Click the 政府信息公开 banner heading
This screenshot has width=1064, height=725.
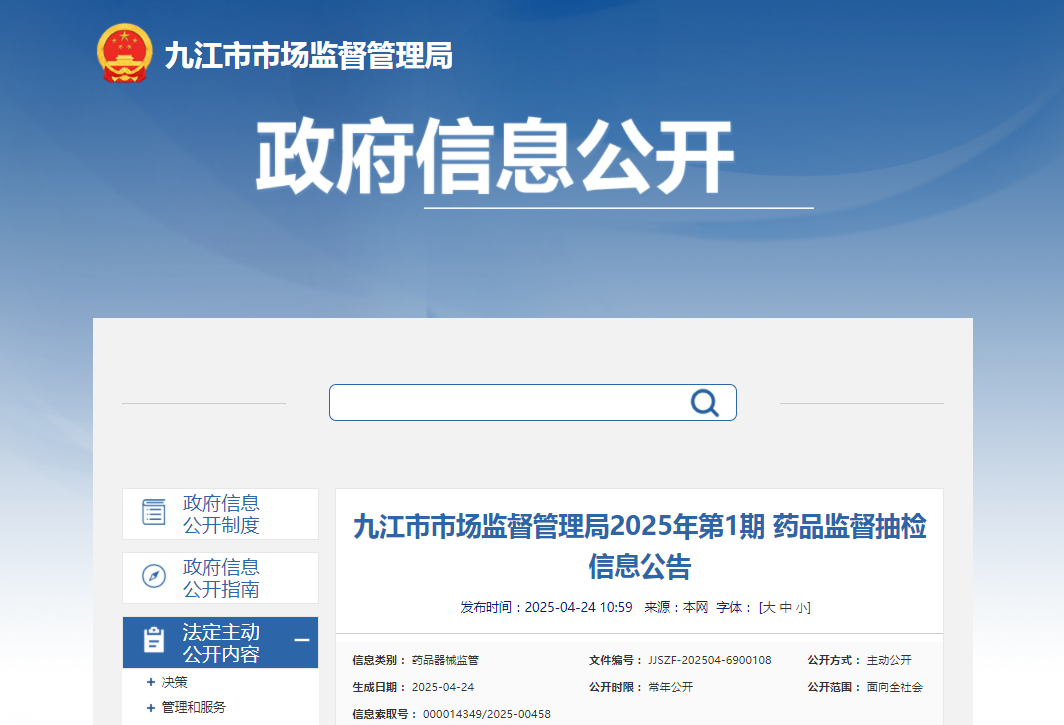[495, 156]
